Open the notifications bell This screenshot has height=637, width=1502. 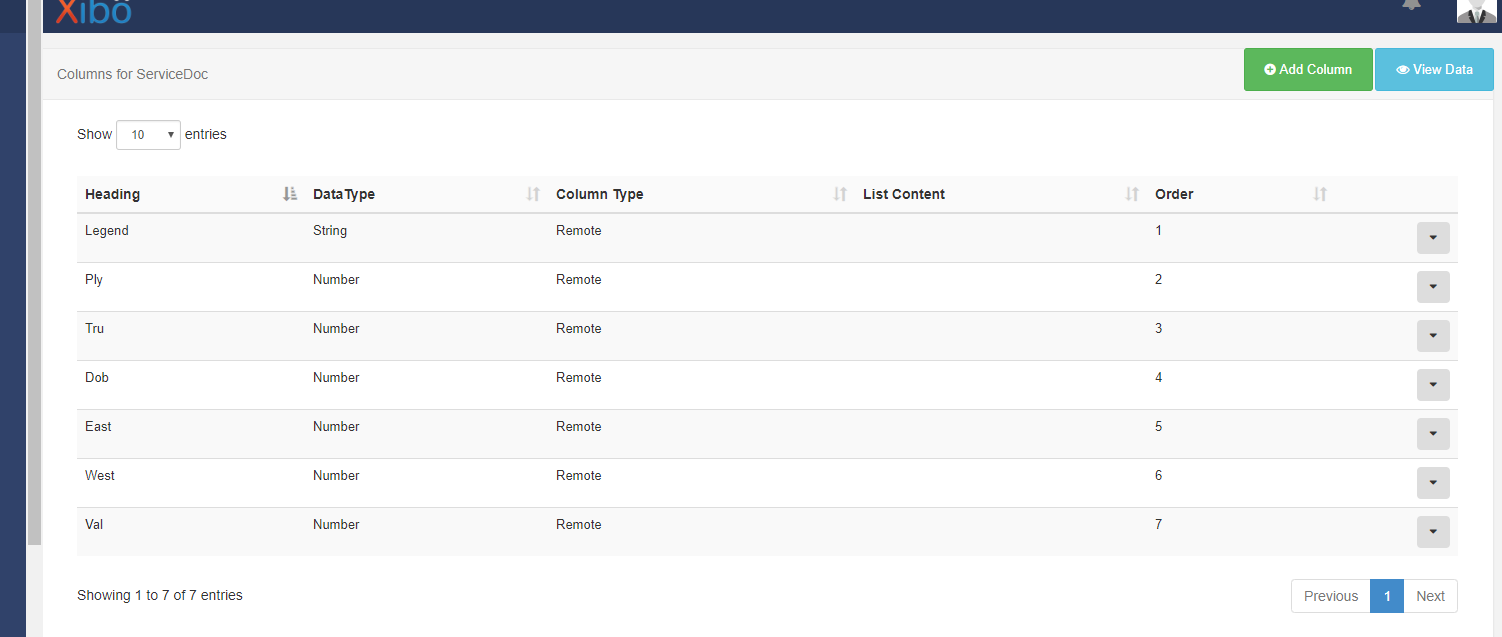[1411, 5]
